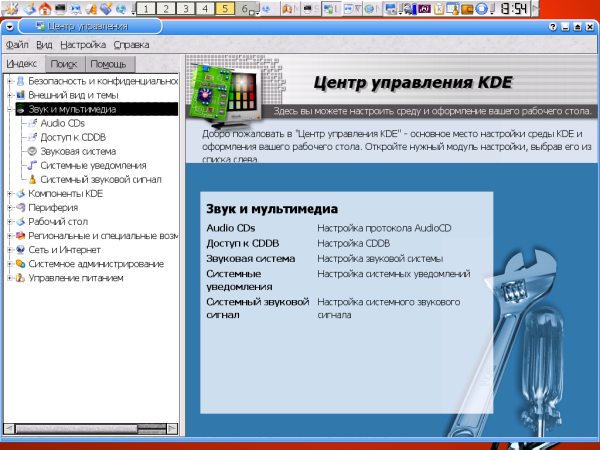Expand Внешний вид и темы node
This screenshot has height=450, width=600.
click(10, 95)
